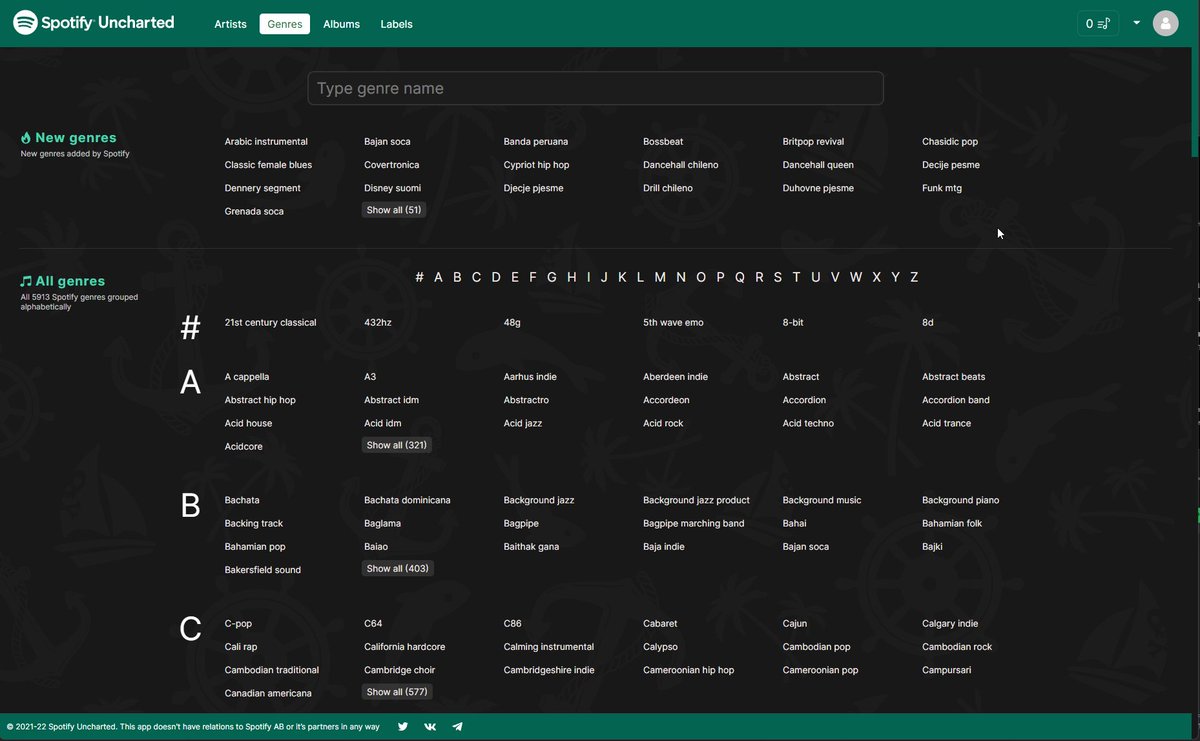Viewport: 1200px width, 741px height.
Task: Open the C-pop genre
Action: point(238,624)
